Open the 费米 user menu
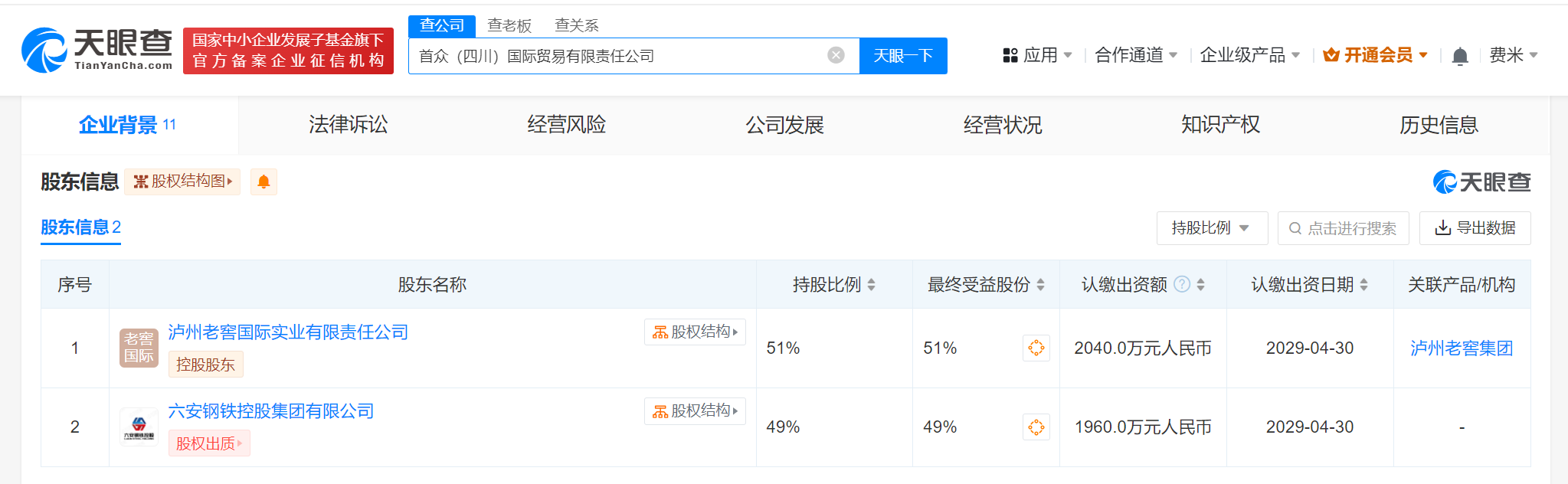Viewport: 1568px width, 484px height. 1513,55
